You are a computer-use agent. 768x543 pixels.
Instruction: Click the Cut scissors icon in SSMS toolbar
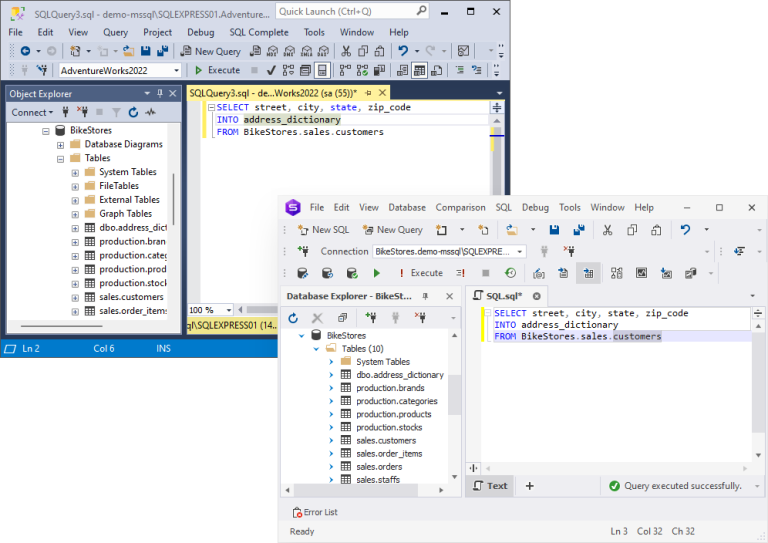346,51
